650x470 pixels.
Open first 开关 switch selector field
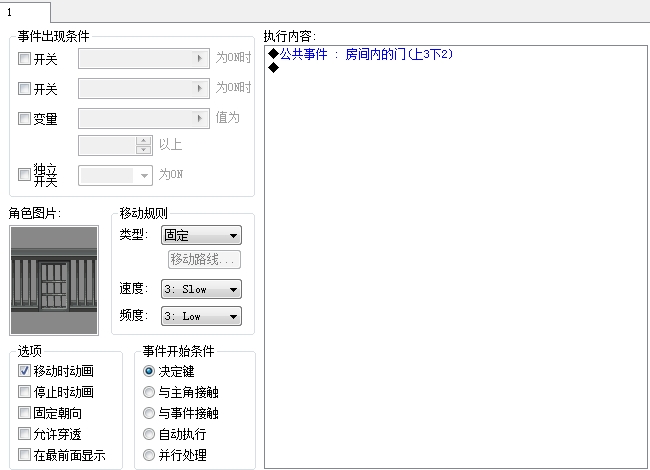[144, 58]
